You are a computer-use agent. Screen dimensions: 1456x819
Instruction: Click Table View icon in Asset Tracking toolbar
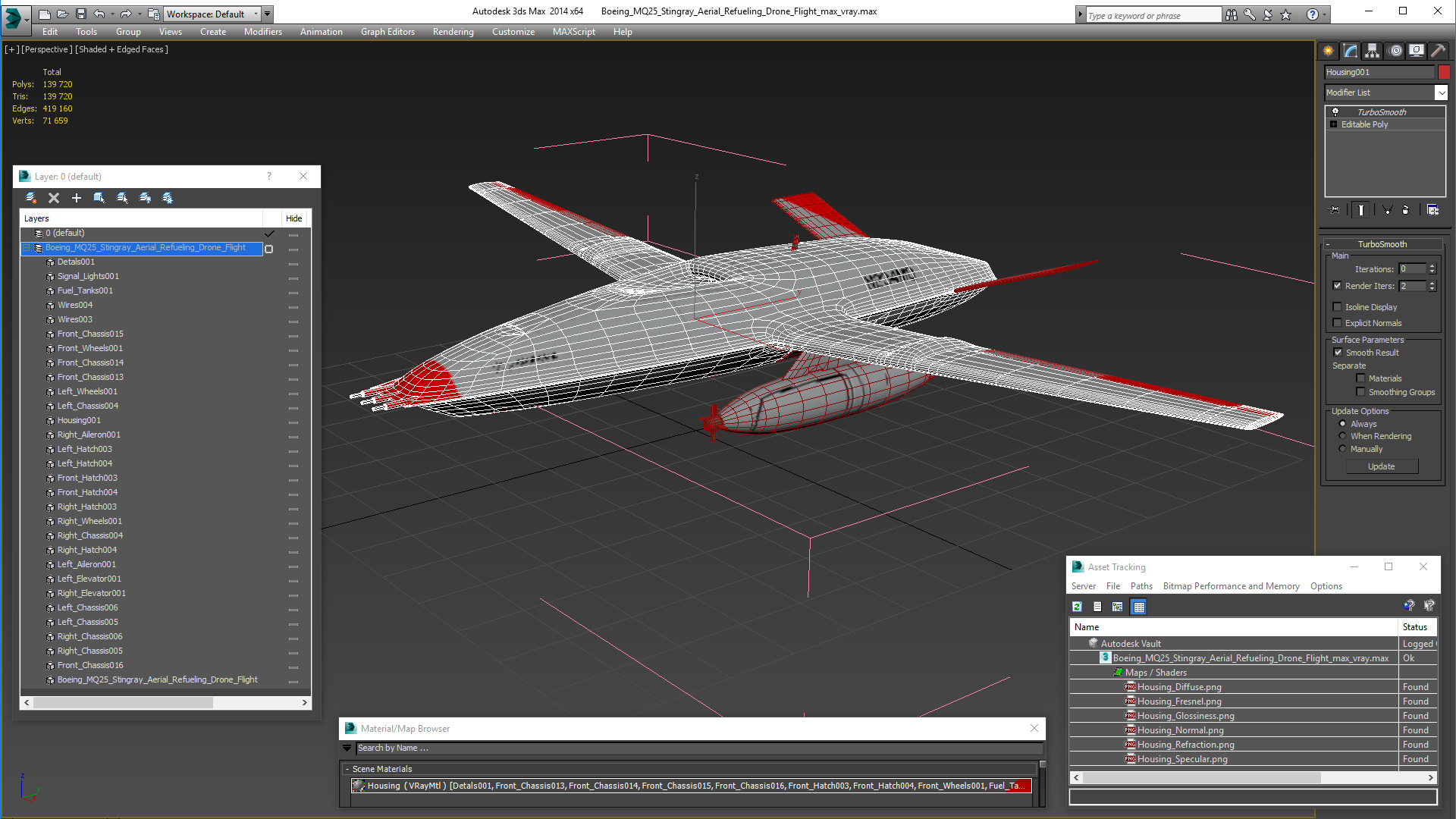pos(1139,607)
